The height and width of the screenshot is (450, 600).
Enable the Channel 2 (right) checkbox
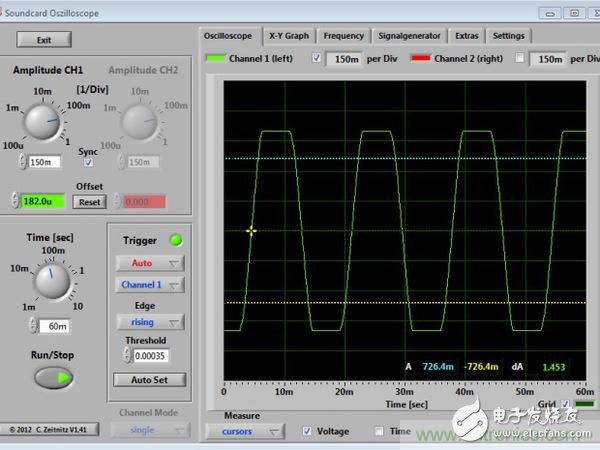point(518,59)
